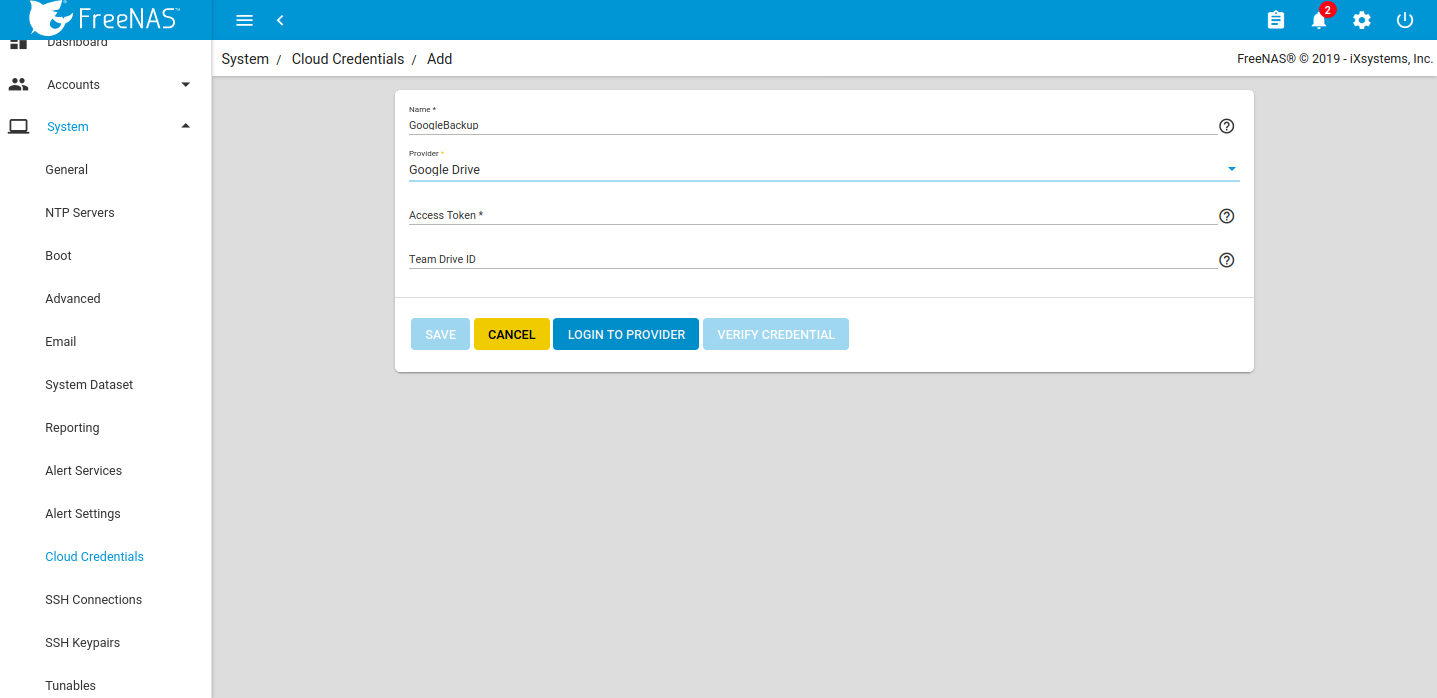Show help for the Access Token field
1437x698 pixels.
click(x=1227, y=216)
